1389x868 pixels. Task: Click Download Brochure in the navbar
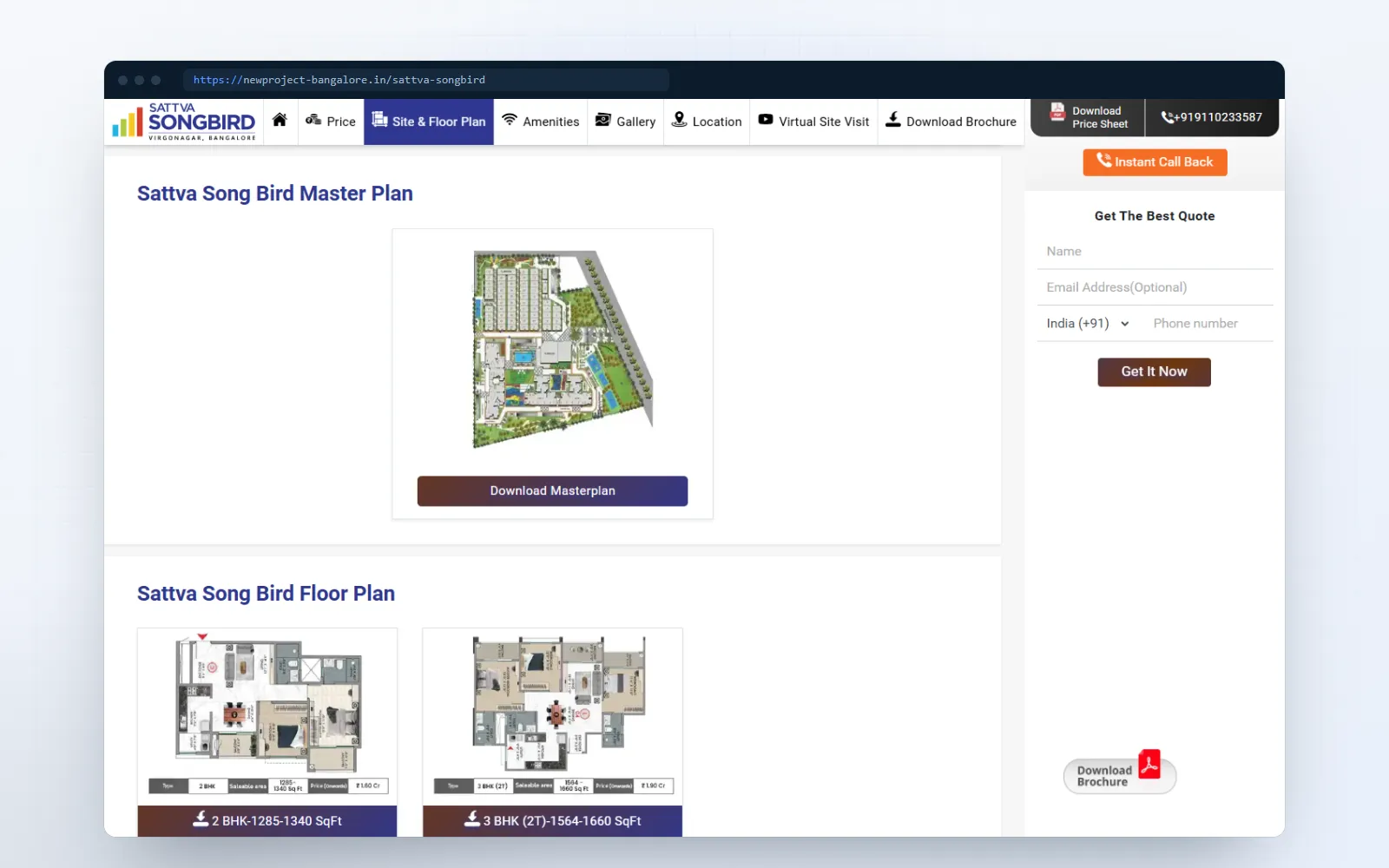pyautogui.click(x=951, y=122)
